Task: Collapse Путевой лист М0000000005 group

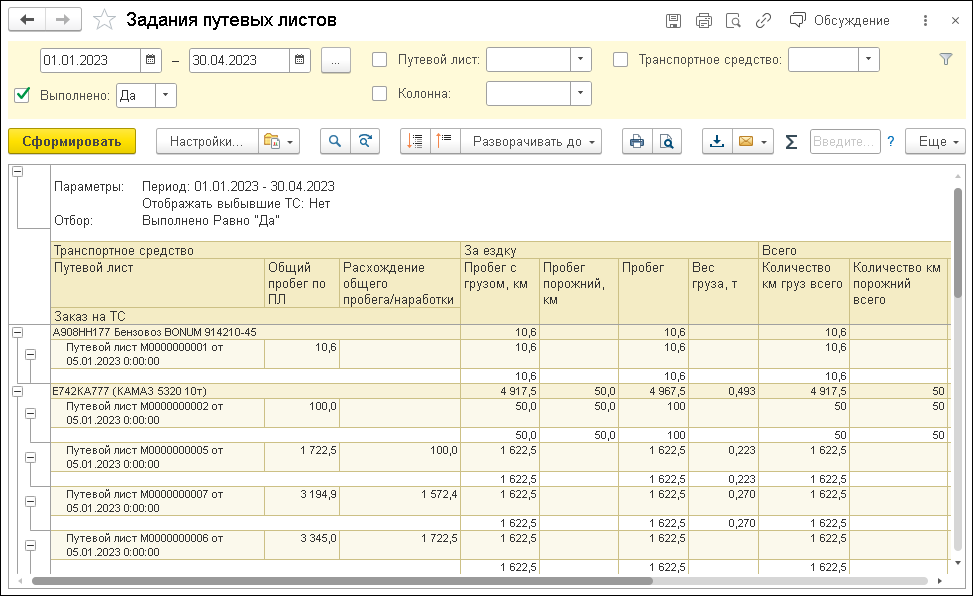Action: pyautogui.click(x=30, y=458)
